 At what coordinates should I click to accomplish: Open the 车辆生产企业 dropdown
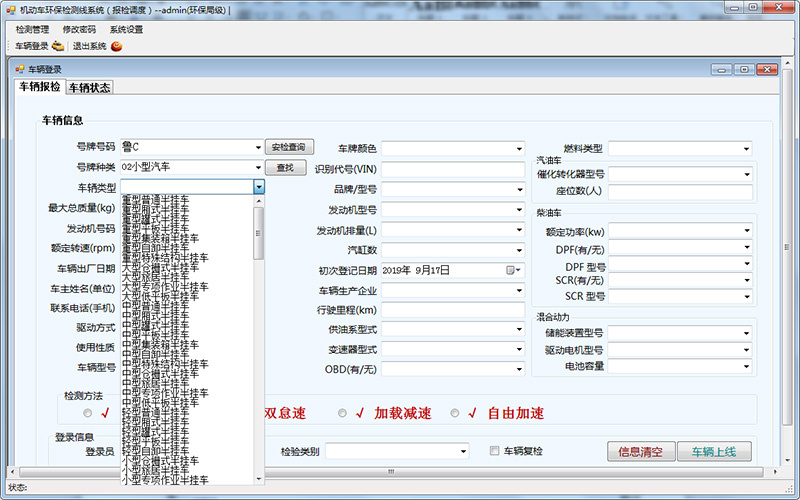[x=519, y=290]
